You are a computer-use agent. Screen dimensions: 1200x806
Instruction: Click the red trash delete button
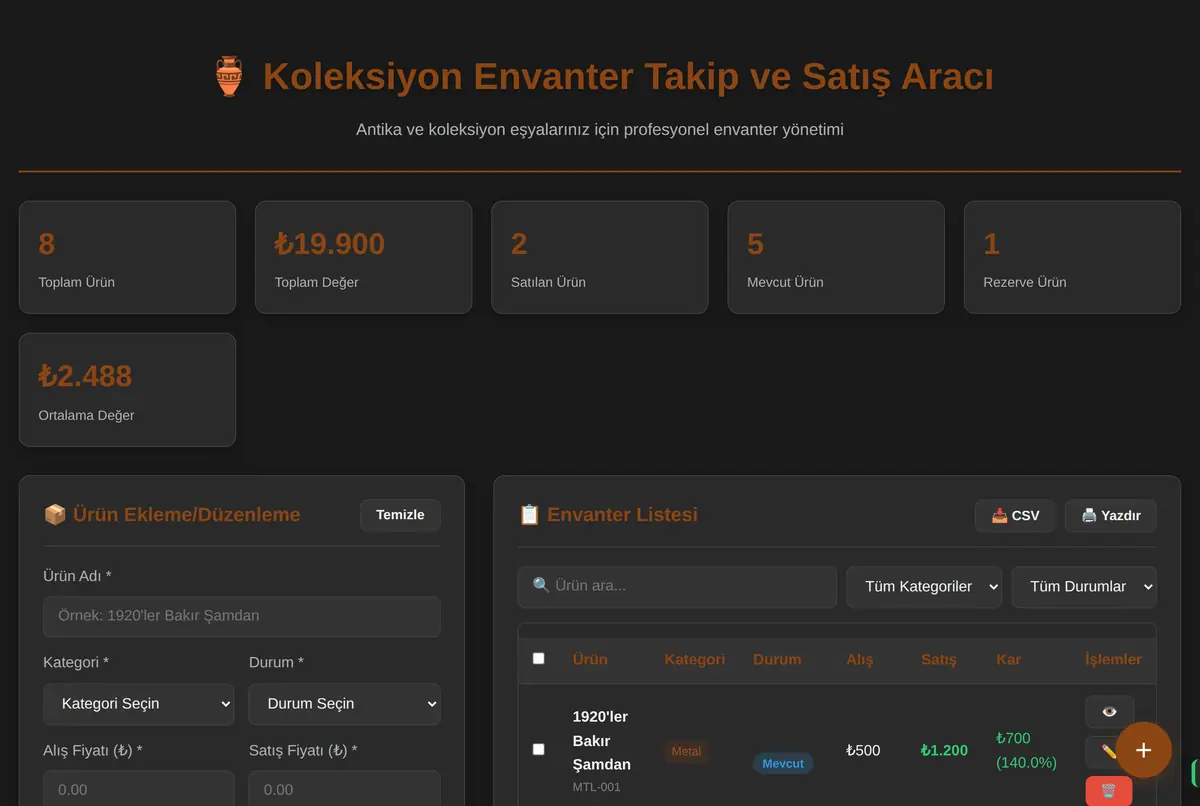[1109, 791]
